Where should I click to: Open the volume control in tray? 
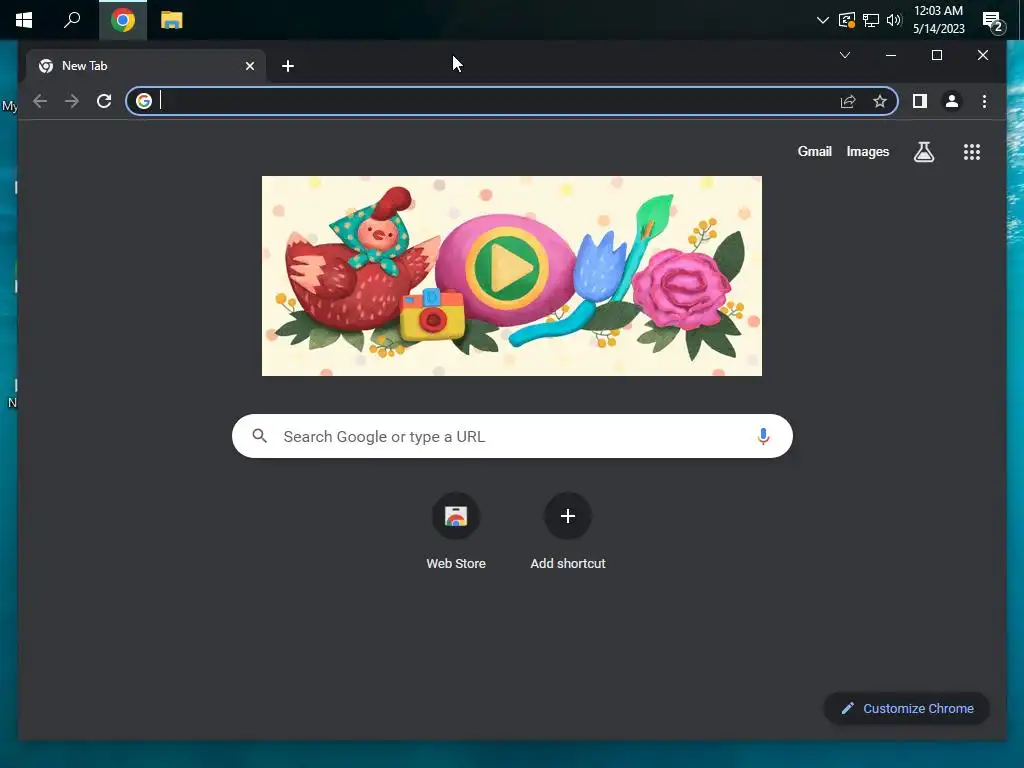[894, 20]
